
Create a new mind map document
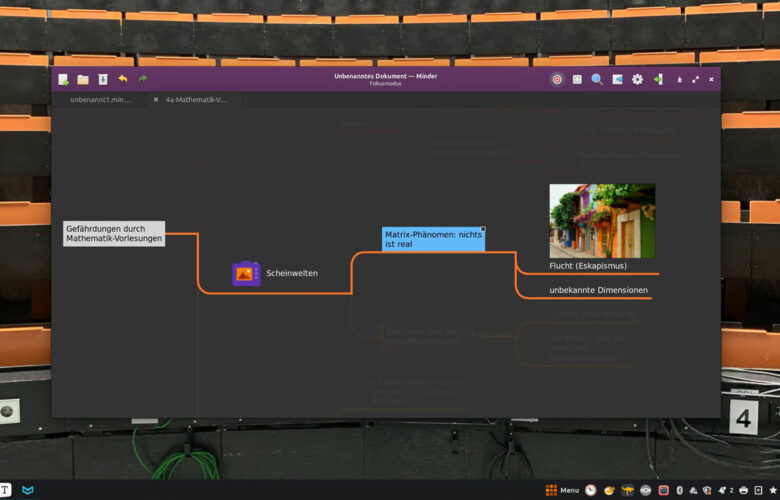(x=64, y=79)
